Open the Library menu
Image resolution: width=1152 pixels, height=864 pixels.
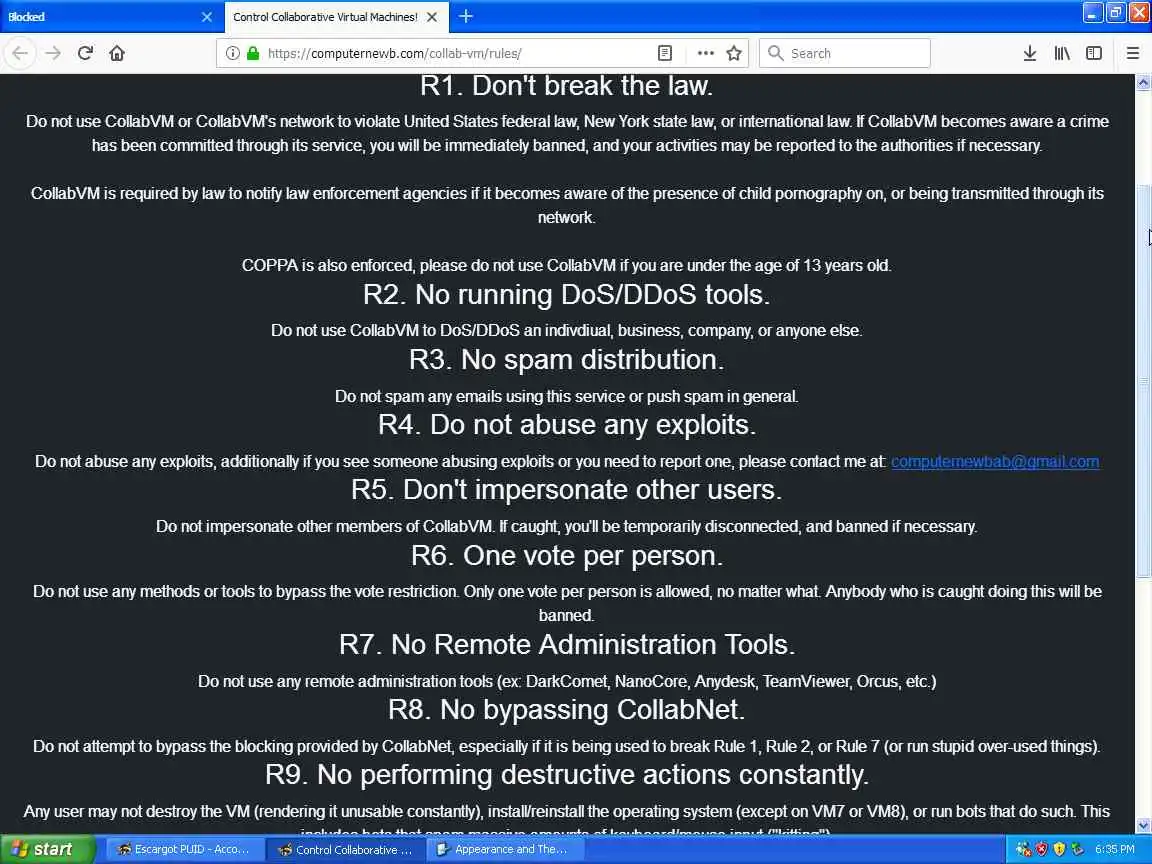[1062, 53]
